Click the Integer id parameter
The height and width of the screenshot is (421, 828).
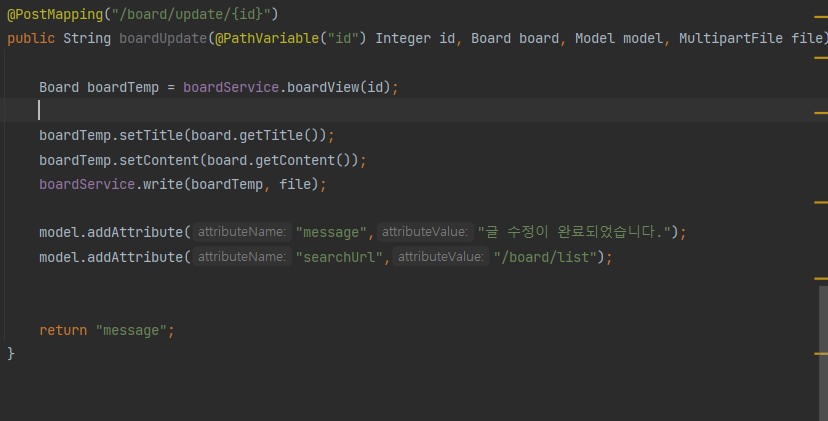tap(415, 39)
